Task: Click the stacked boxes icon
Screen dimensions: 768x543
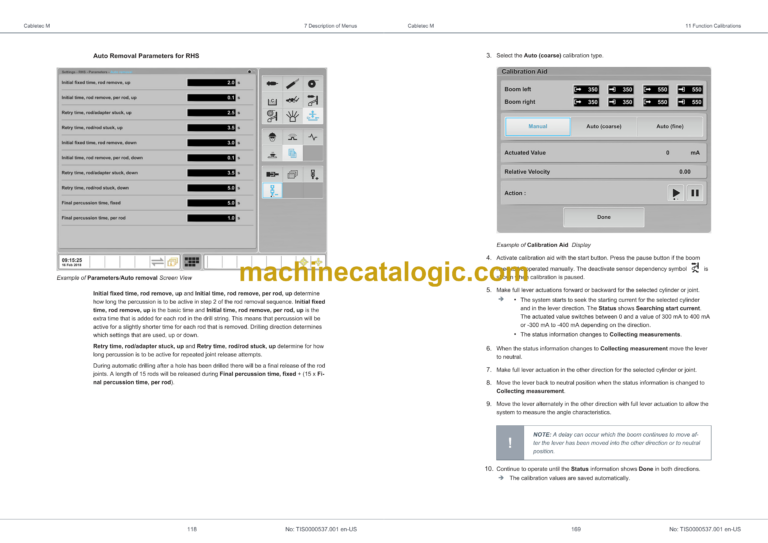Action: tap(292, 174)
